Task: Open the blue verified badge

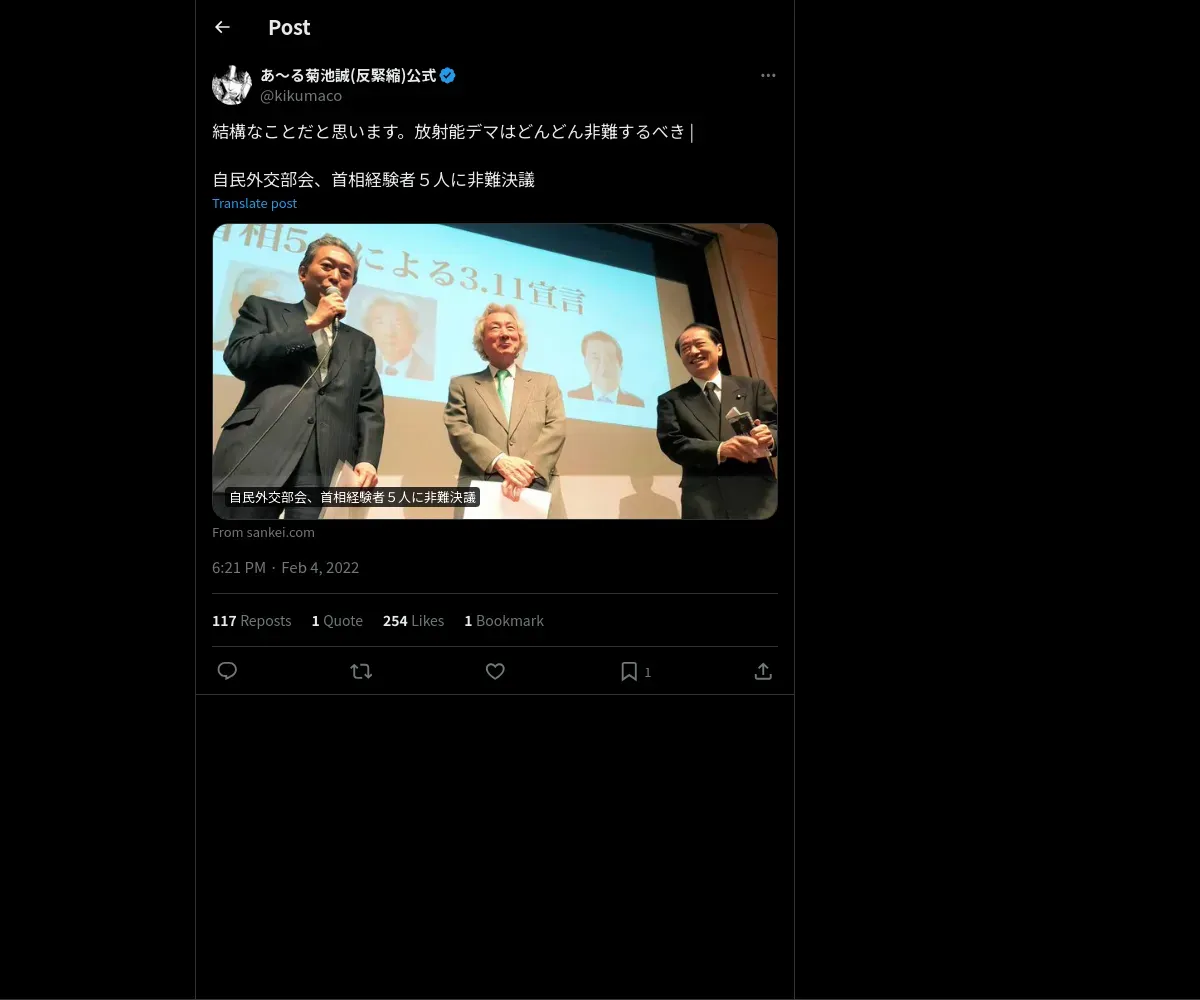Action: tap(448, 75)
